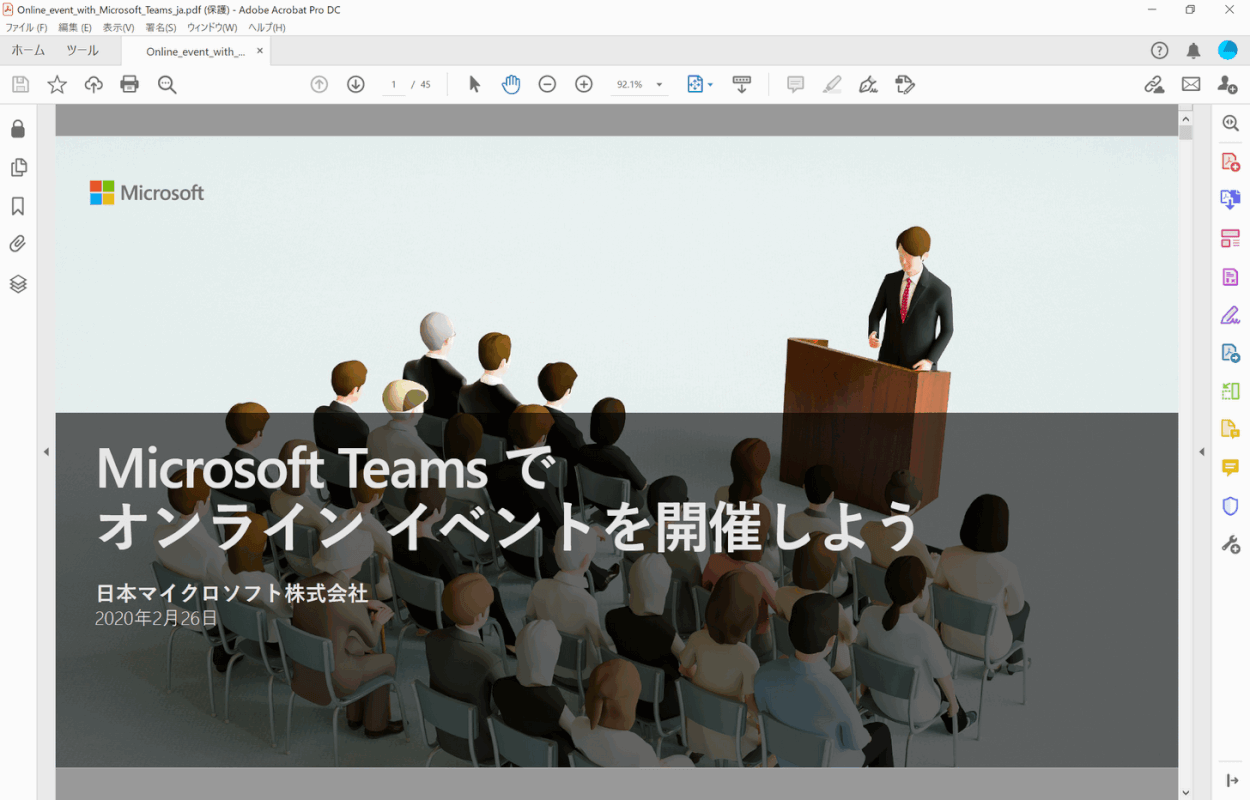This screenshot has width=1250, height=800.
Task: Send file by email envelope icon
Action: (1191, 85)
